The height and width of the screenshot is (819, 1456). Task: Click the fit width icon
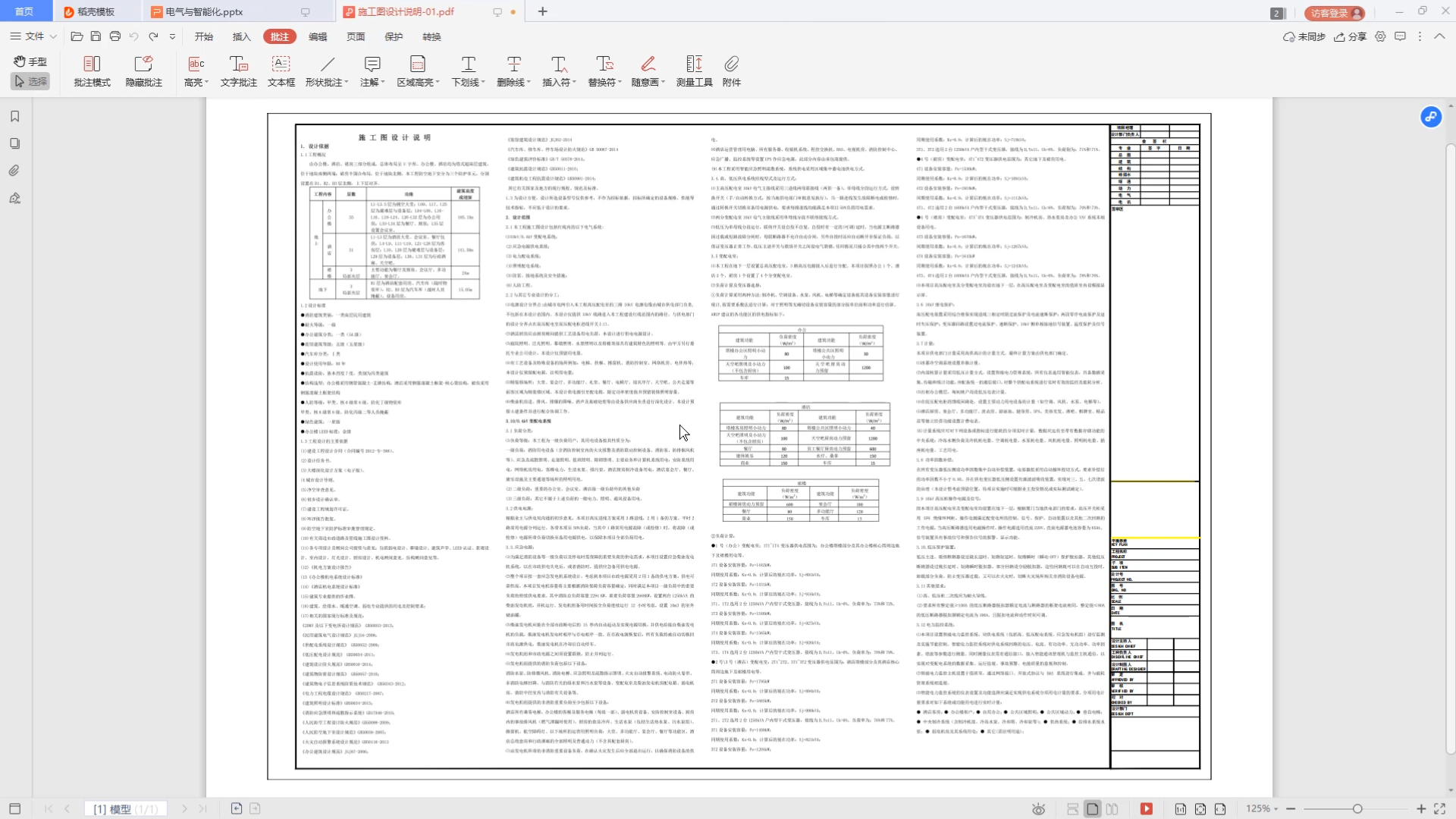pos(1219,809)
